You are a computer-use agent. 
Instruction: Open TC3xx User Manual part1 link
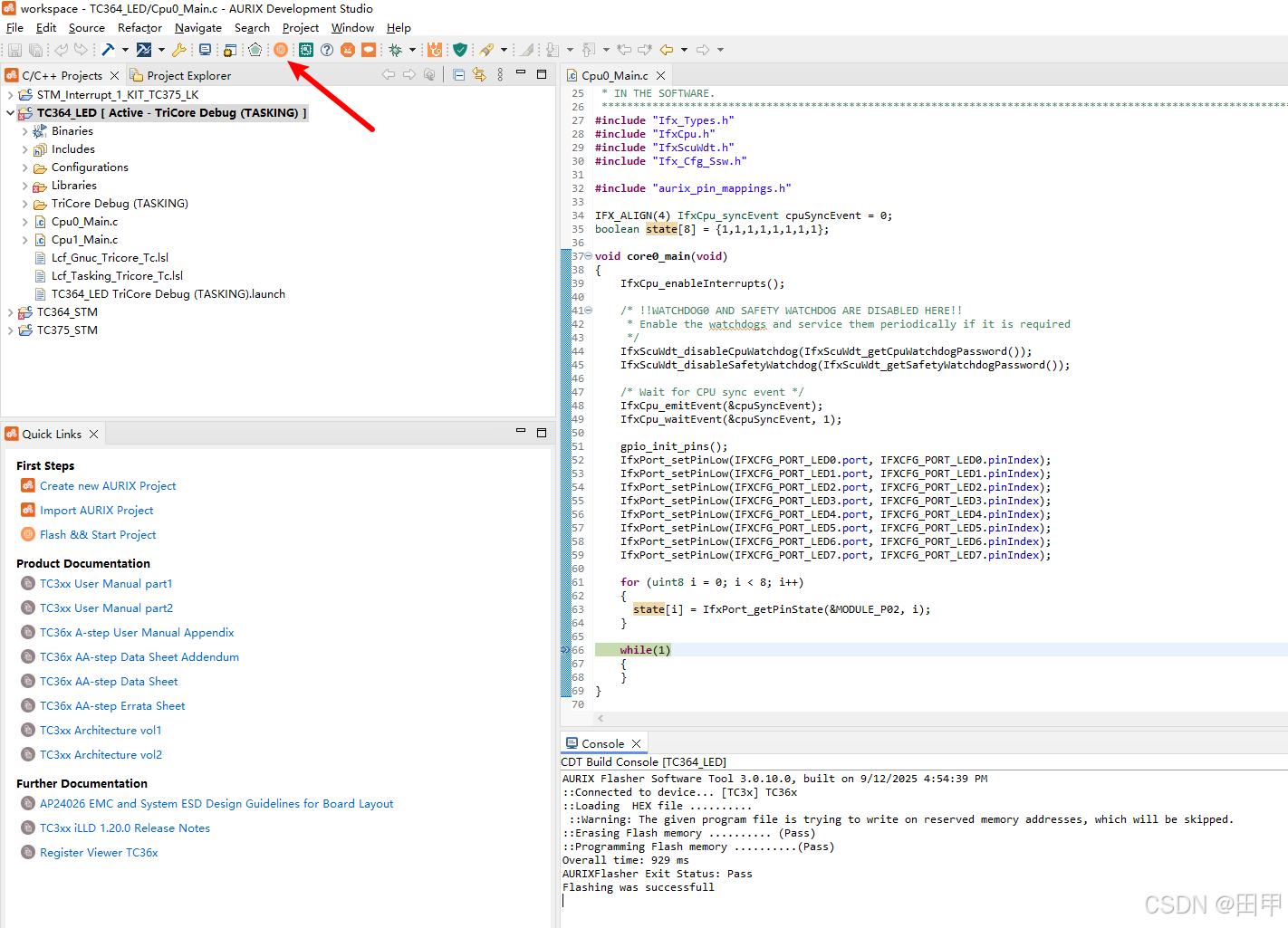[106, 584]
